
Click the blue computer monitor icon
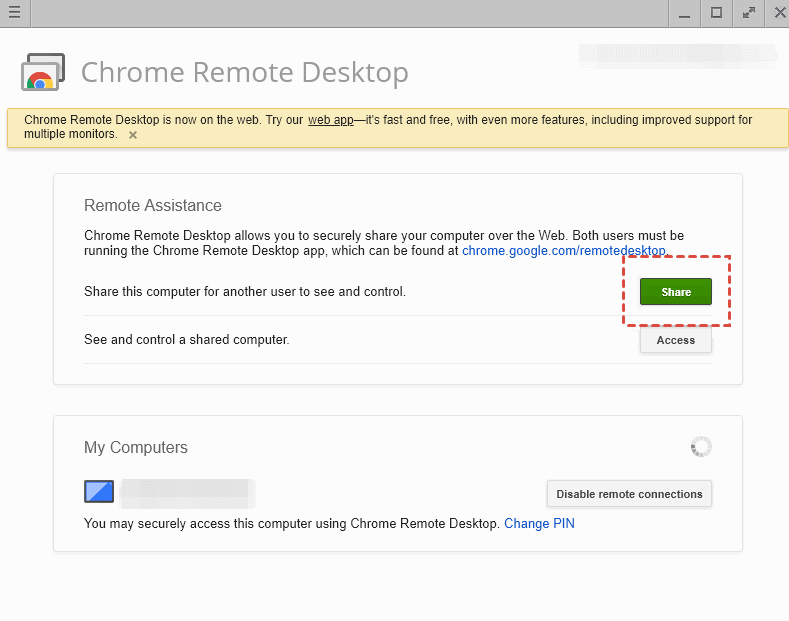[x=99, y=493]
